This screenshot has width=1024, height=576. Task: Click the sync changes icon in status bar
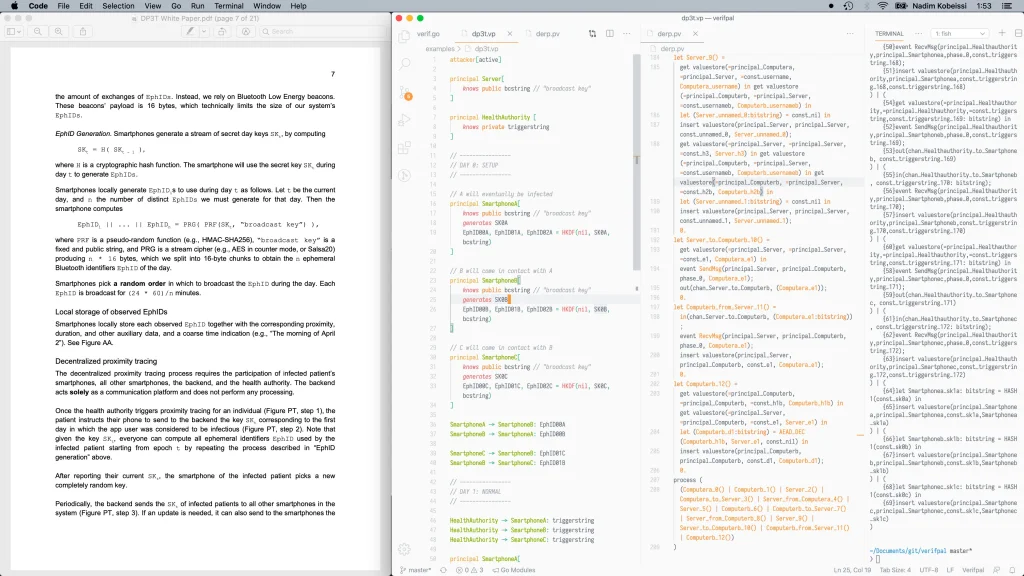point(443,570)
